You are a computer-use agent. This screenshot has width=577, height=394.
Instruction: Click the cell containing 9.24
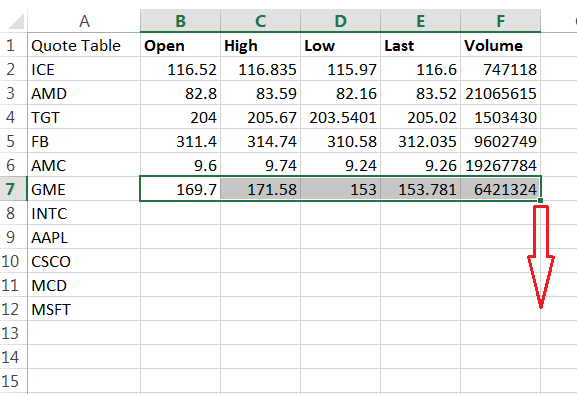tap(340, 165)
